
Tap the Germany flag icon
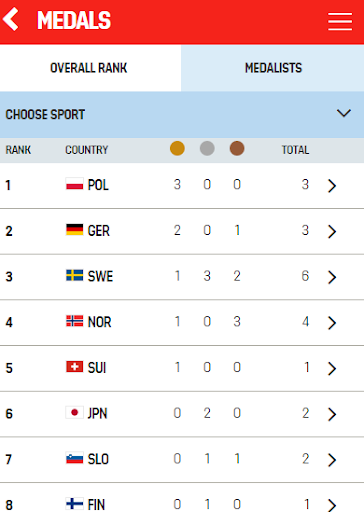[74, 230]
